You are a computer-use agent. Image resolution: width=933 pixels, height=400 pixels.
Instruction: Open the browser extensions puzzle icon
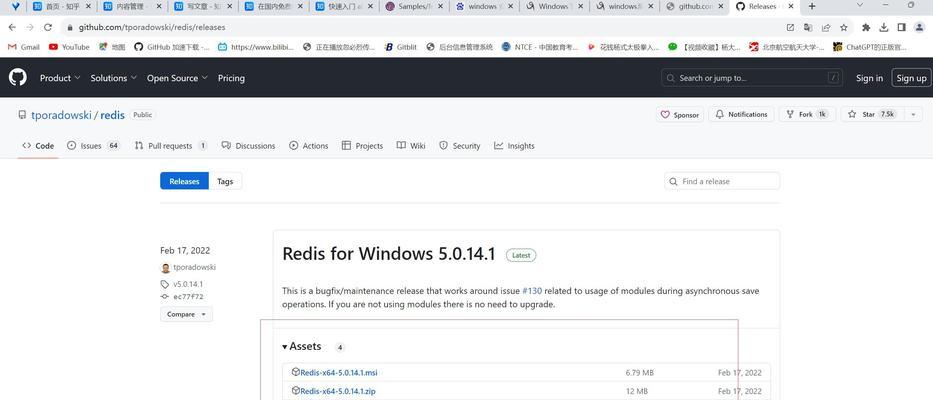click(x=866, y=27)
